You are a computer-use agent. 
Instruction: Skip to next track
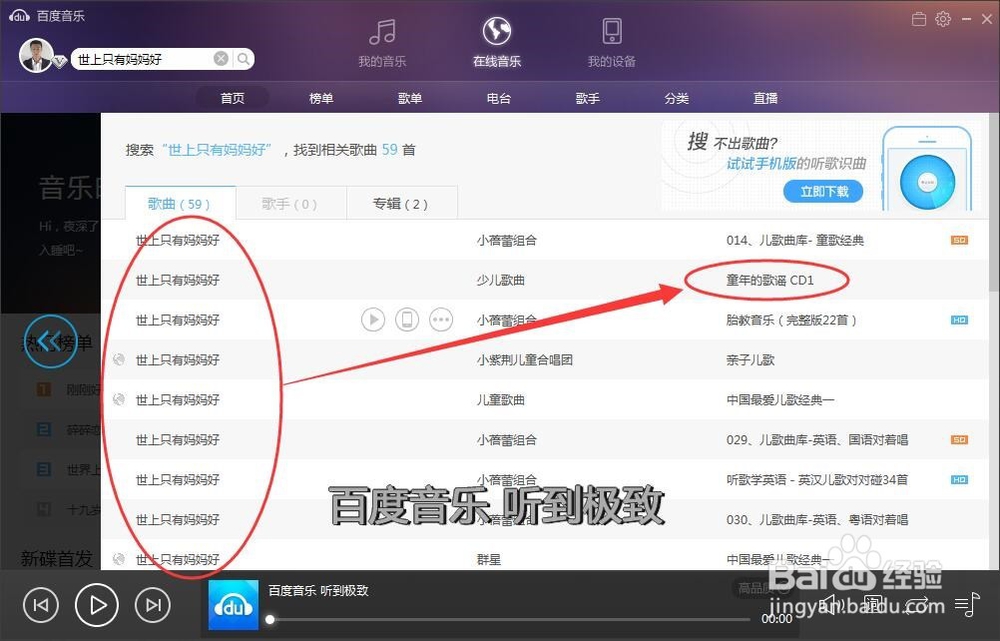pos(153,605)
